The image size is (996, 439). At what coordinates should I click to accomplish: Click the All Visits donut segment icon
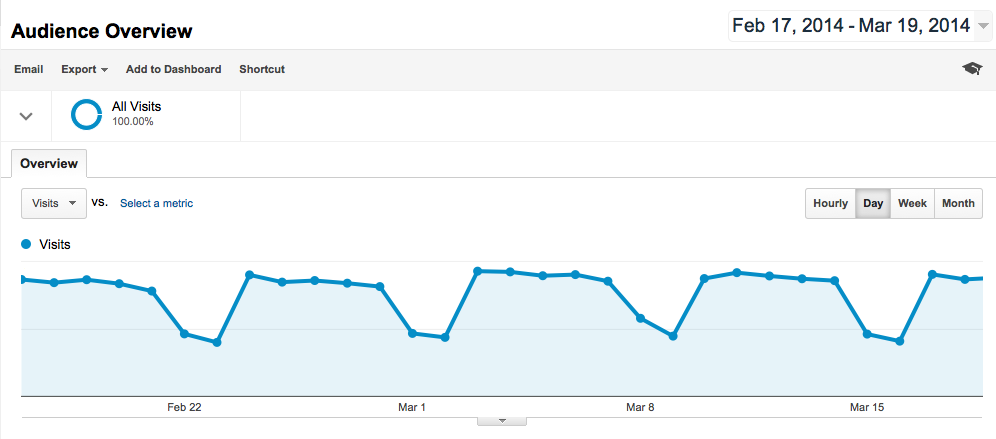(86, 114)
